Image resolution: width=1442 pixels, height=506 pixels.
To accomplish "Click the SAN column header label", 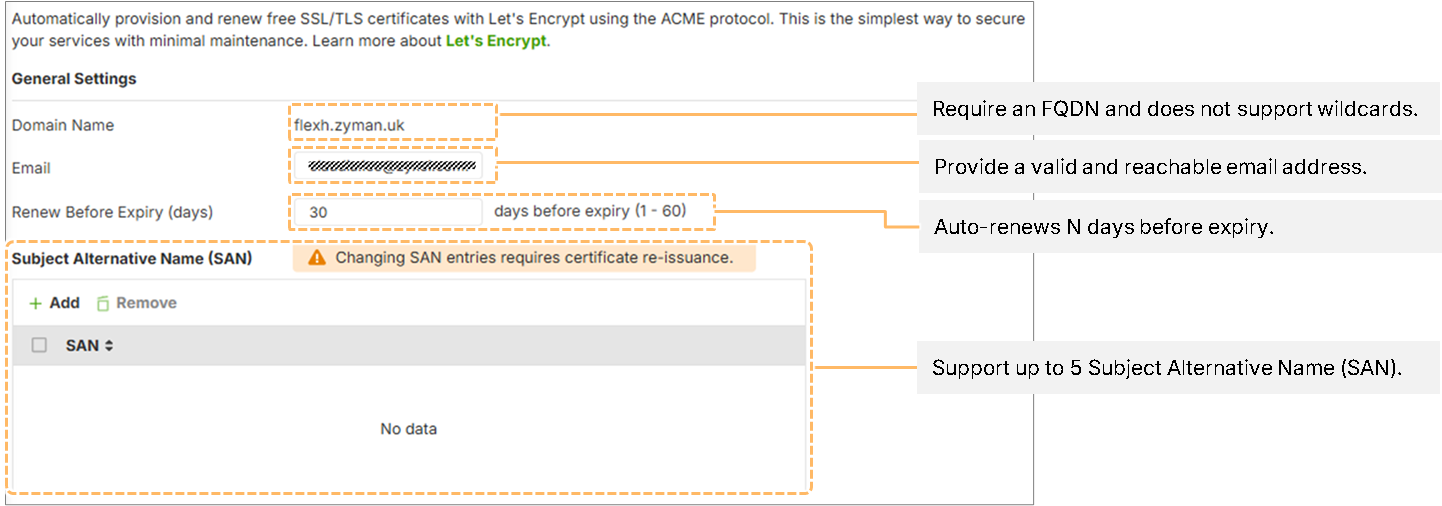I will click(x=82, y=345).
